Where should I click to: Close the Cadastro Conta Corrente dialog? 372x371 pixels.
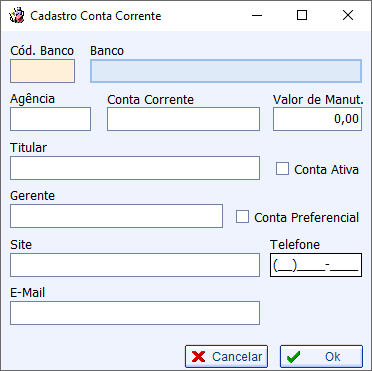coord(348,15)
